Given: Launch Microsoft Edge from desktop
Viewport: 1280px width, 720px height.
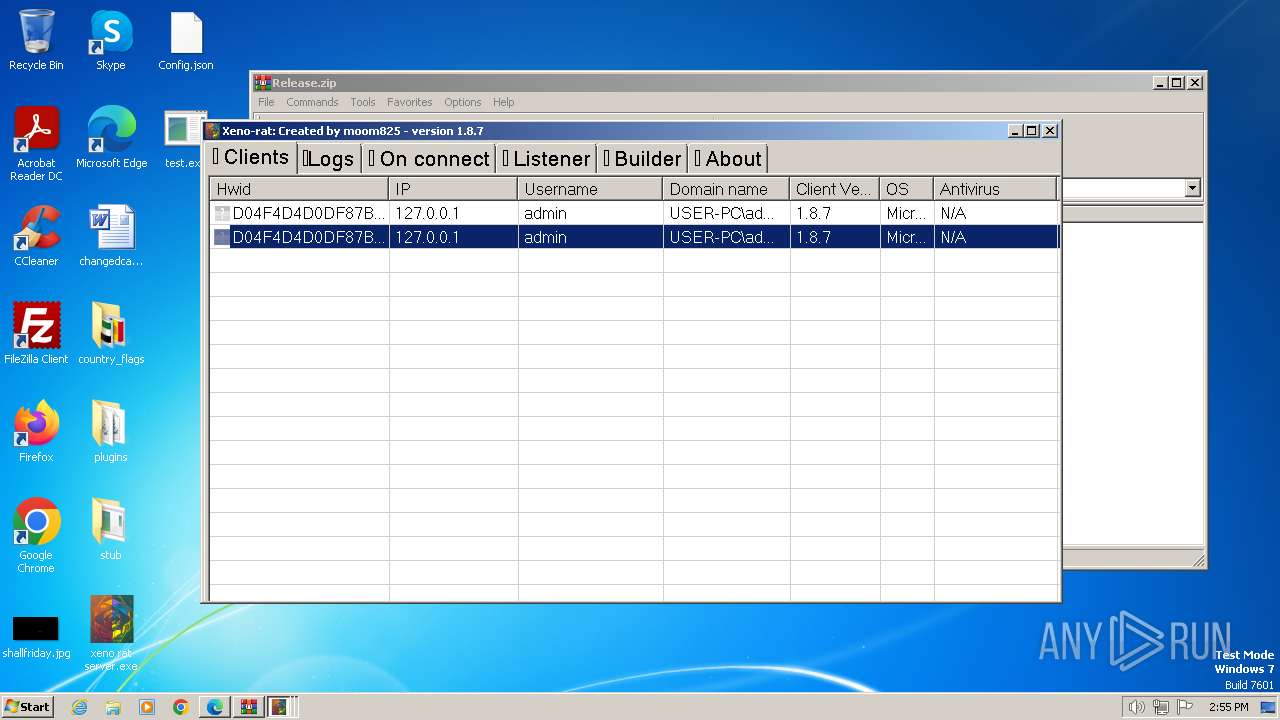Looking at the screenshot, I should pos(111,138).
